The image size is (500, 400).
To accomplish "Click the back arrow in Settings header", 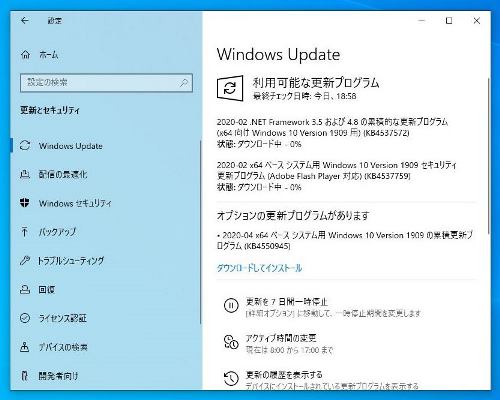I will pyautogui.click(x=25, y=21).
